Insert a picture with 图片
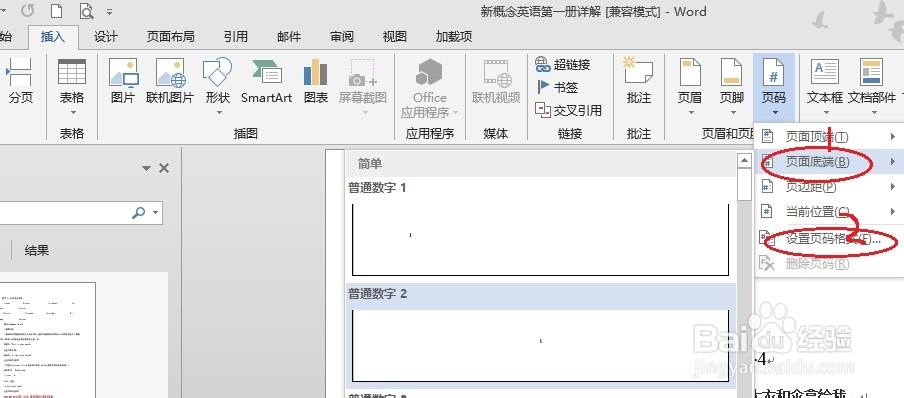Screen dimensions: 904x398 pyautogui.click(x=123, y=81)
